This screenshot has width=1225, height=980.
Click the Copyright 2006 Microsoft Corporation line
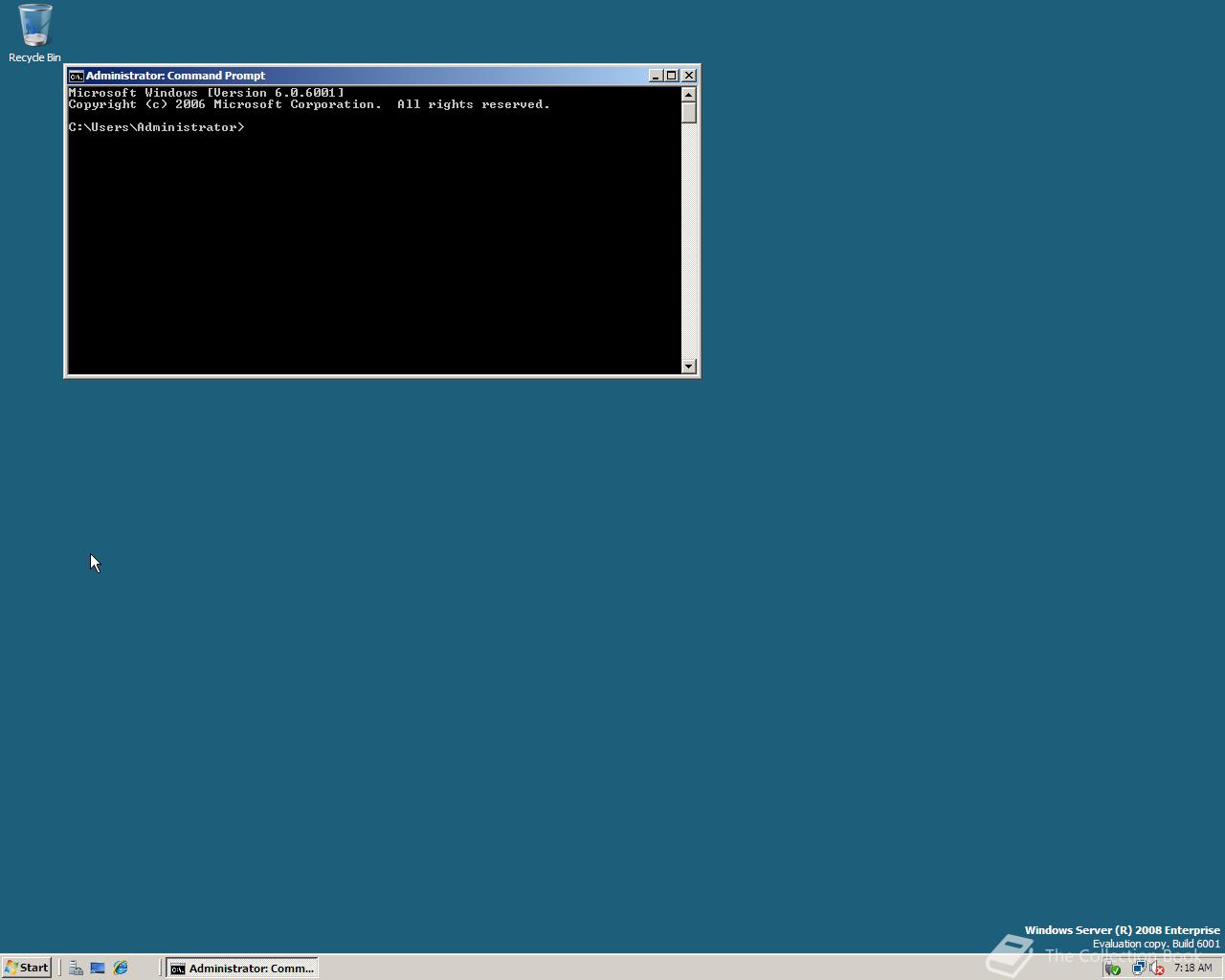(x=309, y=104)
